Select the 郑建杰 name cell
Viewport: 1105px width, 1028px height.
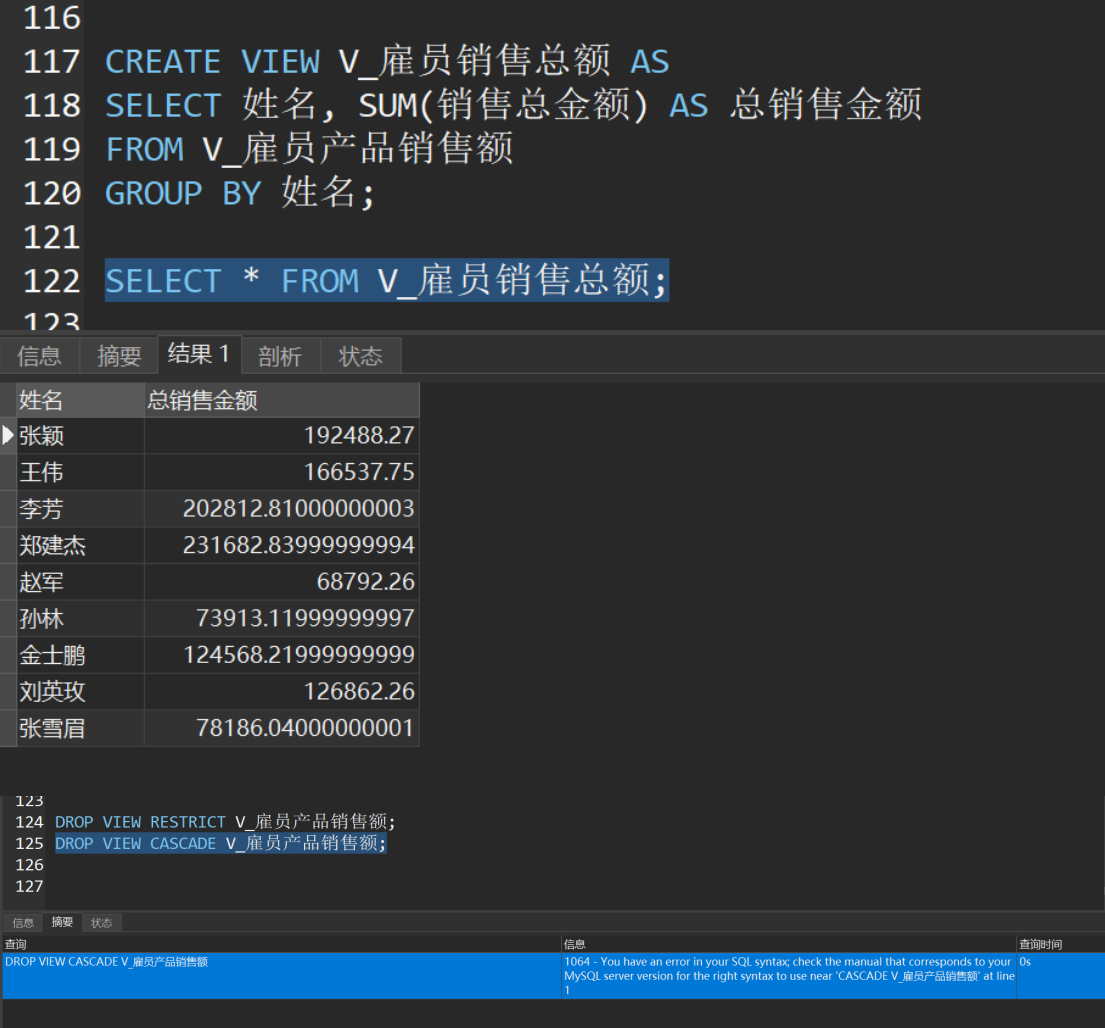tap(80, 545)
